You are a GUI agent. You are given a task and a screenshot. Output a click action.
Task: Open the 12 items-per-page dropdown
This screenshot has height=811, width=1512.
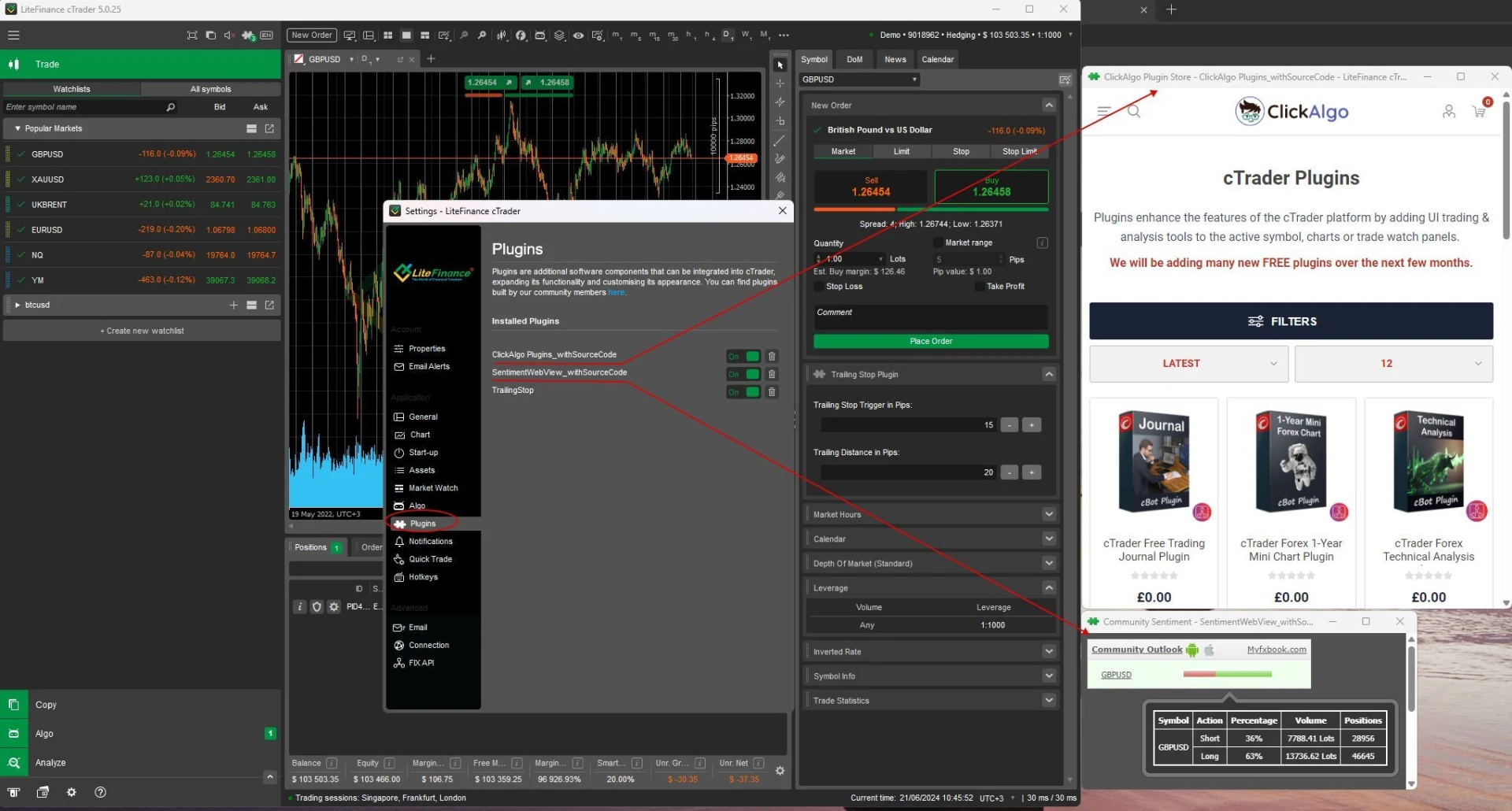[1394, 364]
